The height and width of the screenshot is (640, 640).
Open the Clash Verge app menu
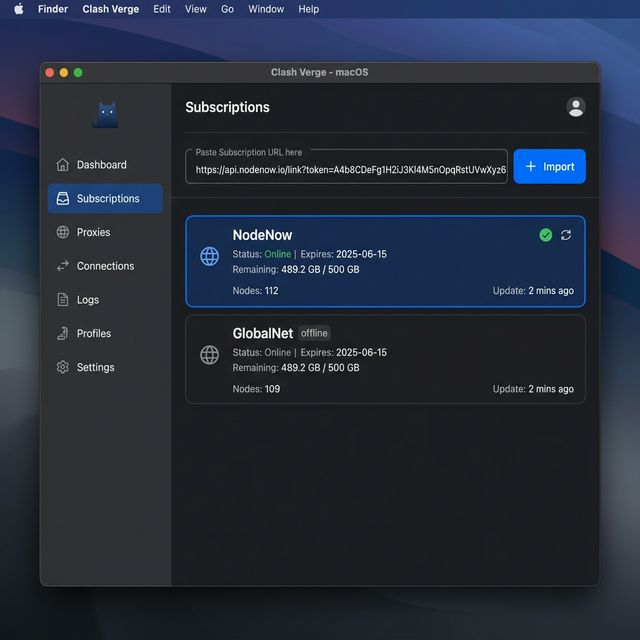click(x=111, y=9)
